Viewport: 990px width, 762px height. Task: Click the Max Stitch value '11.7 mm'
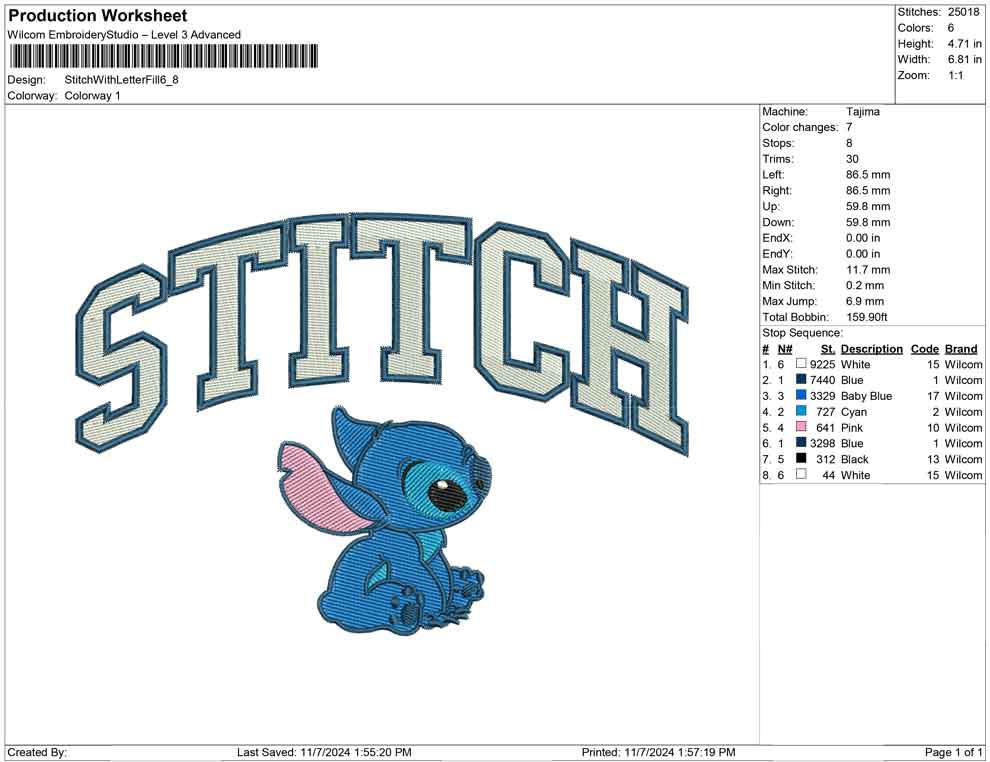coord(868,270)
